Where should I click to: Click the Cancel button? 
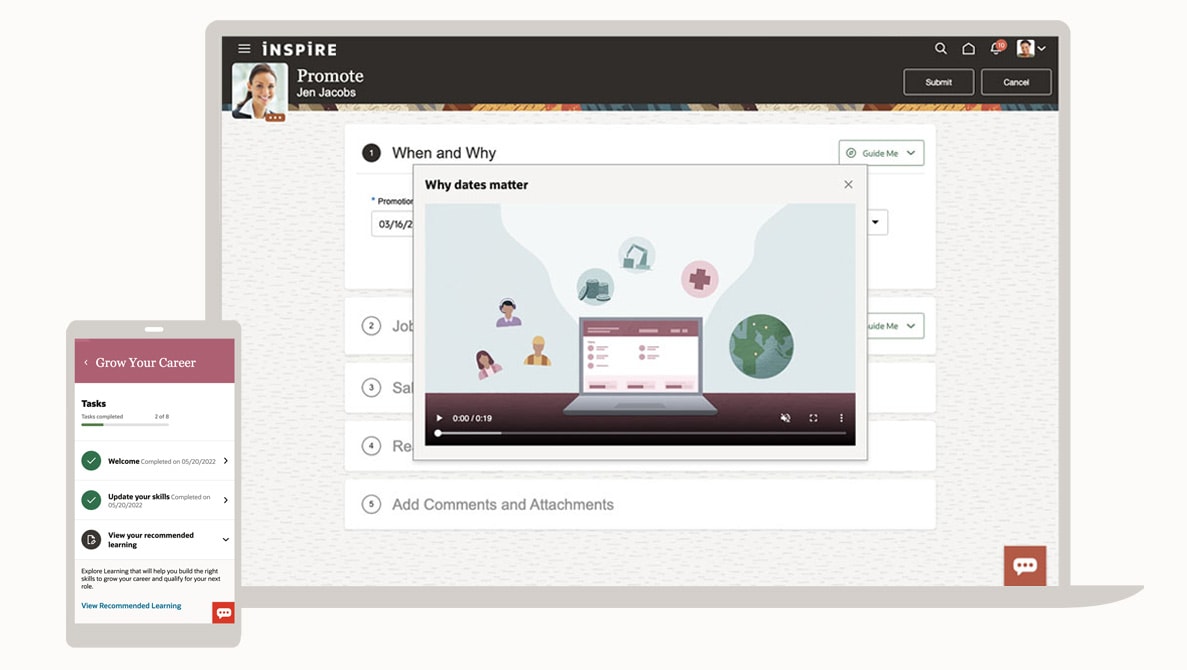click(1016, 82)
